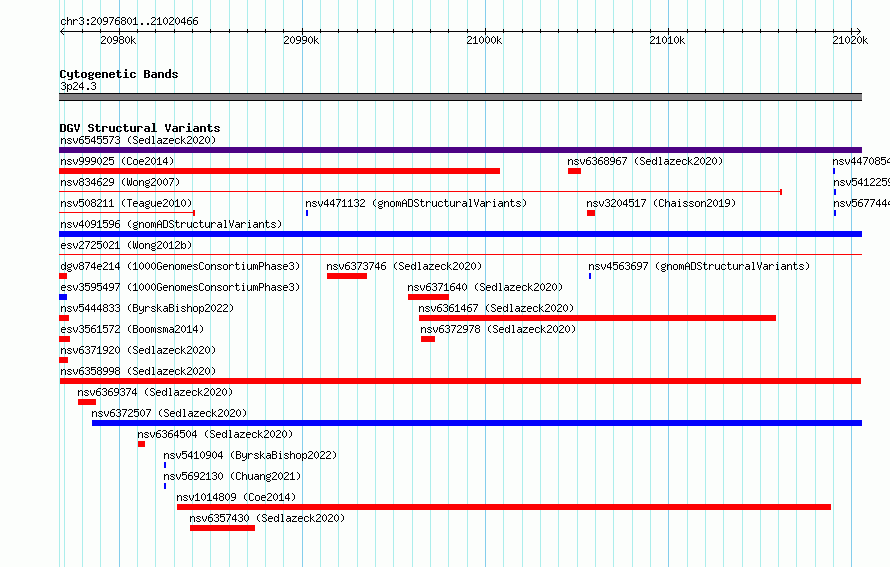Image resolution: width=890 pixels, height=567 pixels.
Task: Select nsv508211 (Teague2010) label
Action: pos(126,203)
